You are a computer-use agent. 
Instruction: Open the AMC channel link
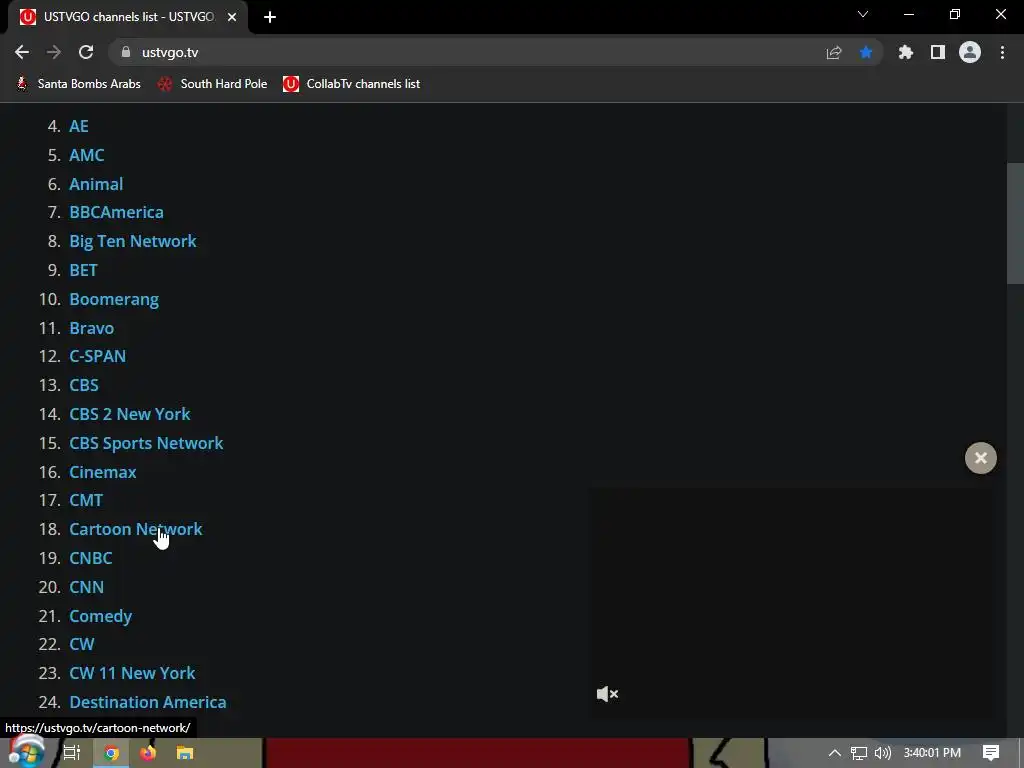87,155
